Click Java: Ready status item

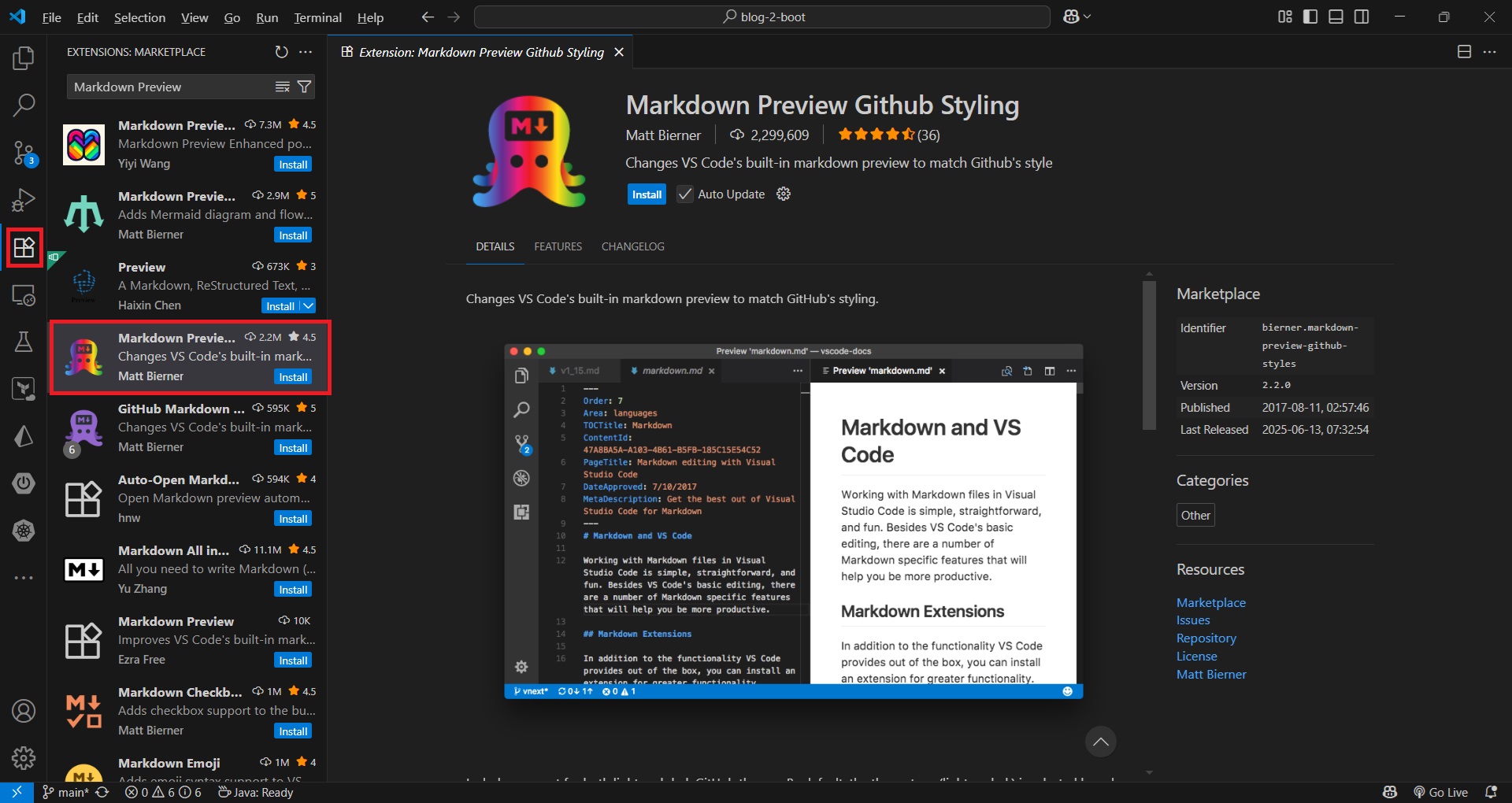point(255,792)
